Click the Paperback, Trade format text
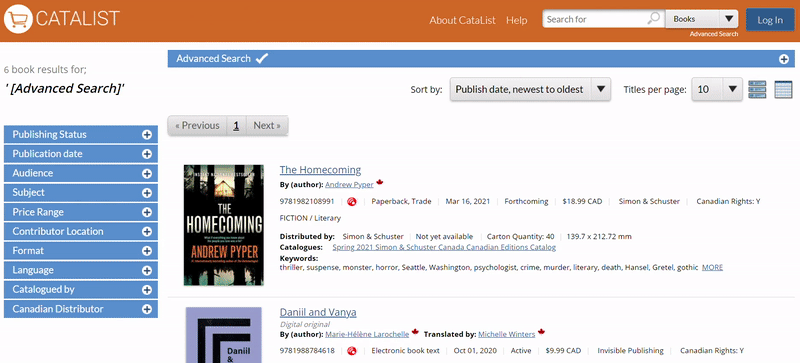 coord(401,202)
